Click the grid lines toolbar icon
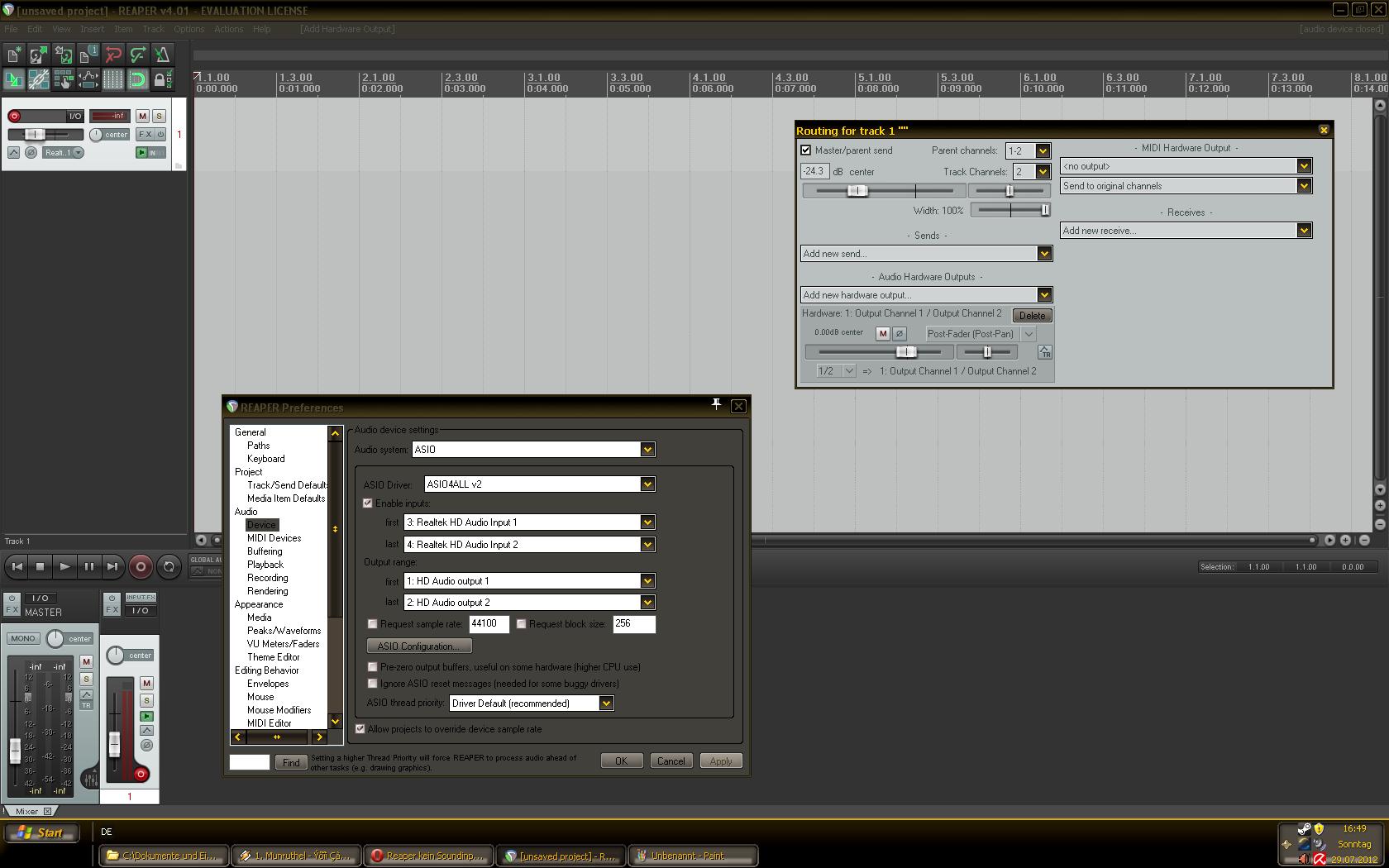Screen dimensions: 1389x868 pyautogui.click(x=113, y=79)
